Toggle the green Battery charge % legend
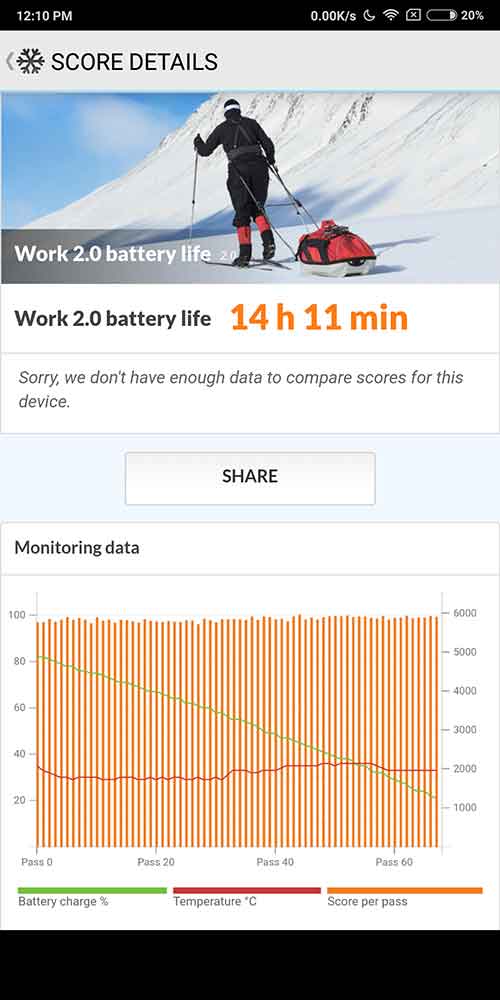This screenshot has width=500, height=1000. (x=92, y=897)
